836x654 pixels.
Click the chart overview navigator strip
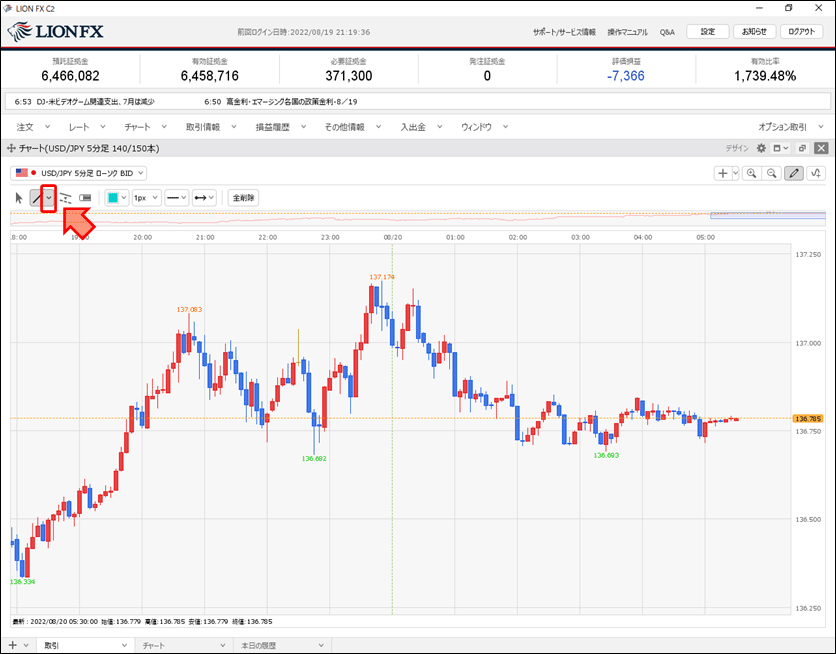point(417,218)
